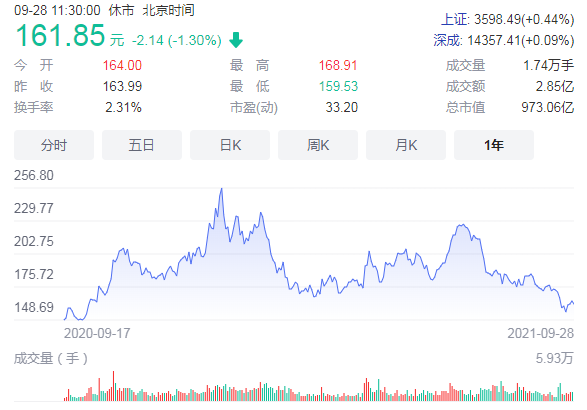Screen dimensions: 587x410
Task: Click the 成交量（手）volume chart label
Action: pyautogui.click(x=51, y=358)
